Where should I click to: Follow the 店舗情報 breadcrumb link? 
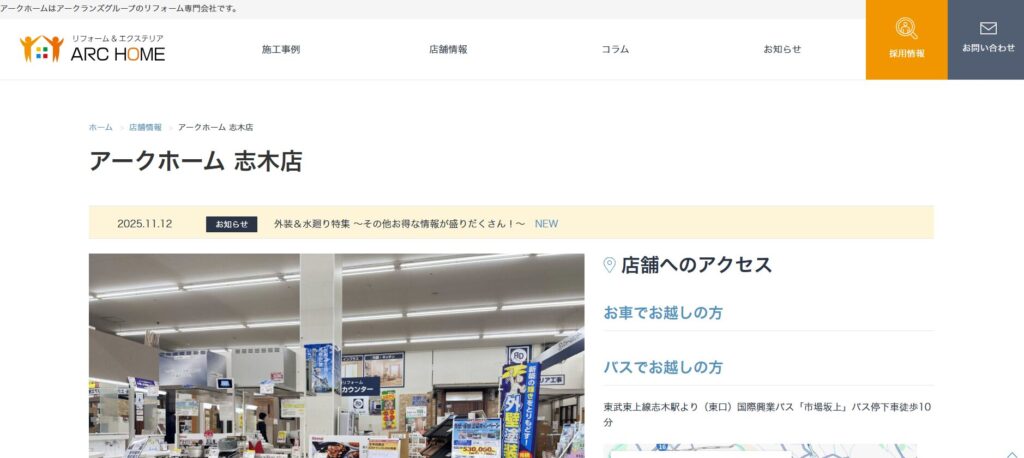pyautogui.click(x=145, y=127)
